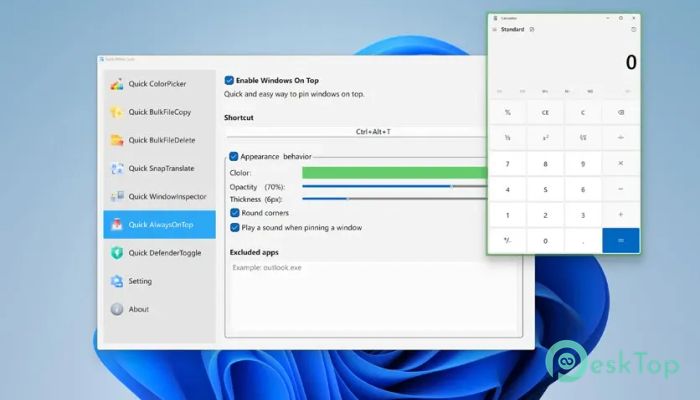The height and width of the screenshot is (400, 700).
Task: Select Quick AlwaysOnTop menu label
Action: tap(161, 225)
